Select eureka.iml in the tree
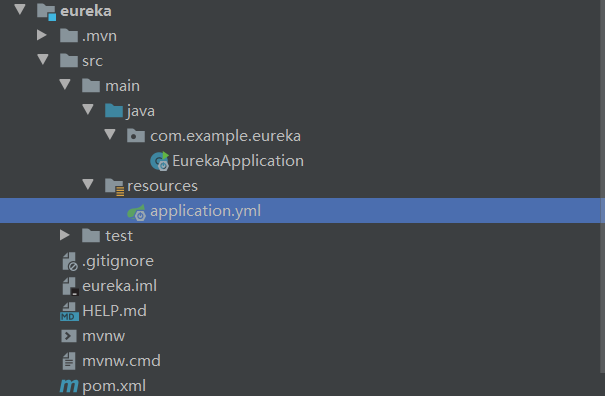This screenshot has height=396, width=605. (x=120, y=286)
